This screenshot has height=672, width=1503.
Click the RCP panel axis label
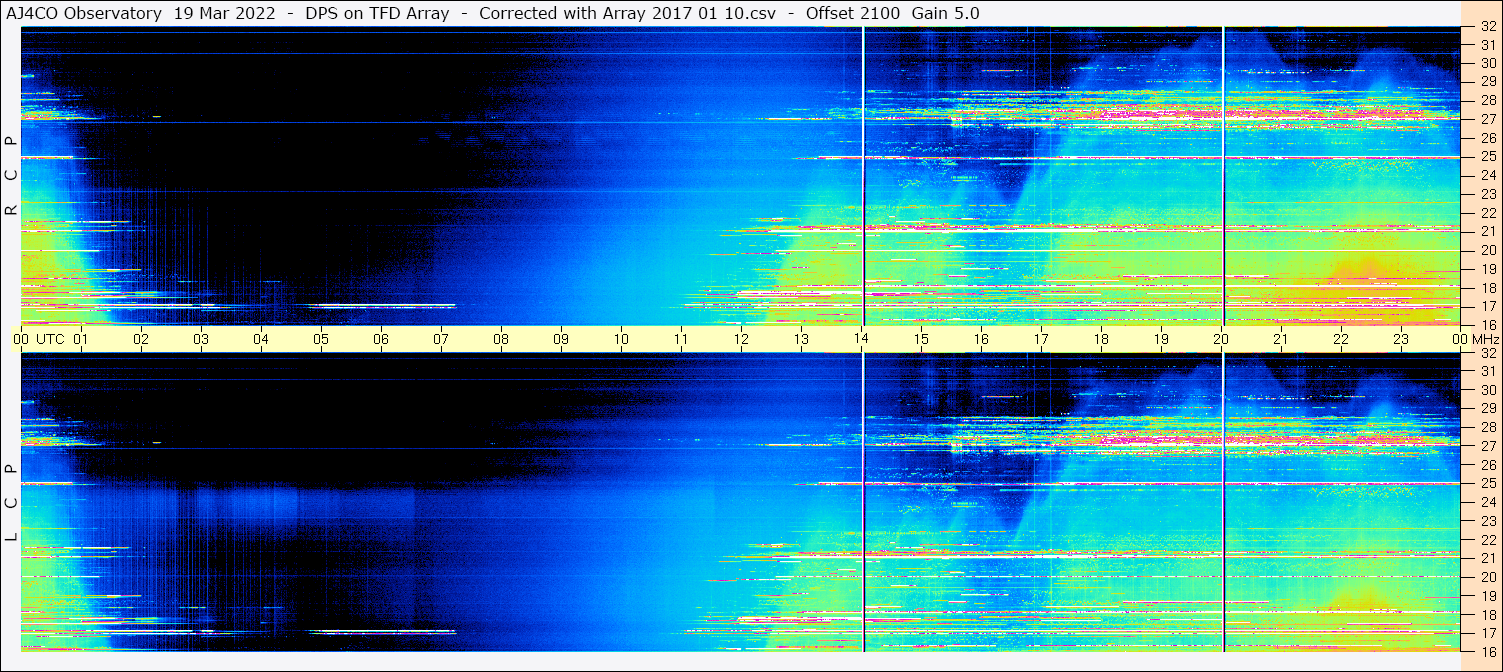coord(11,176)
